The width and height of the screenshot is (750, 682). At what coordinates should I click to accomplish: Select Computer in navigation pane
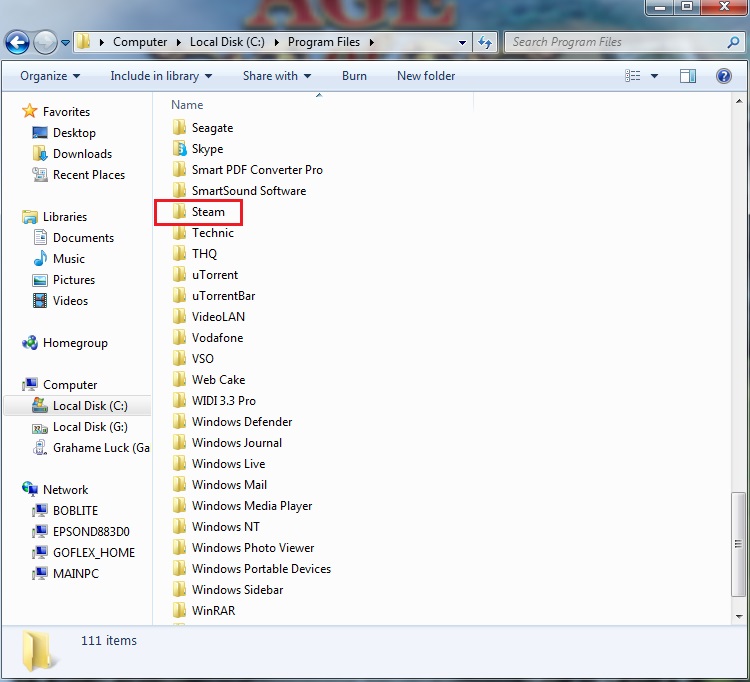click(70, 385)
